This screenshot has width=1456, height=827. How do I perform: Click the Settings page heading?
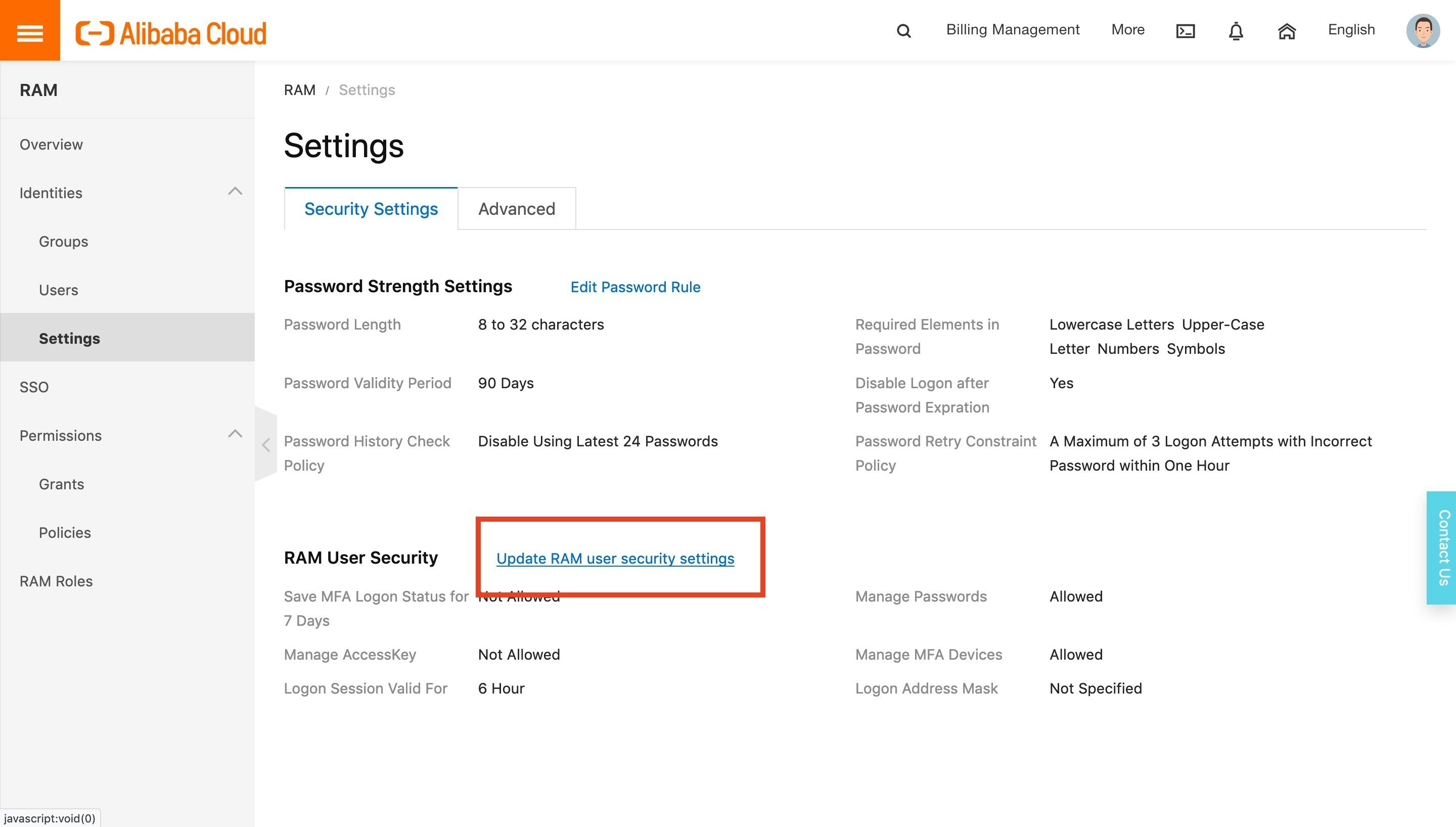point(344,146)
